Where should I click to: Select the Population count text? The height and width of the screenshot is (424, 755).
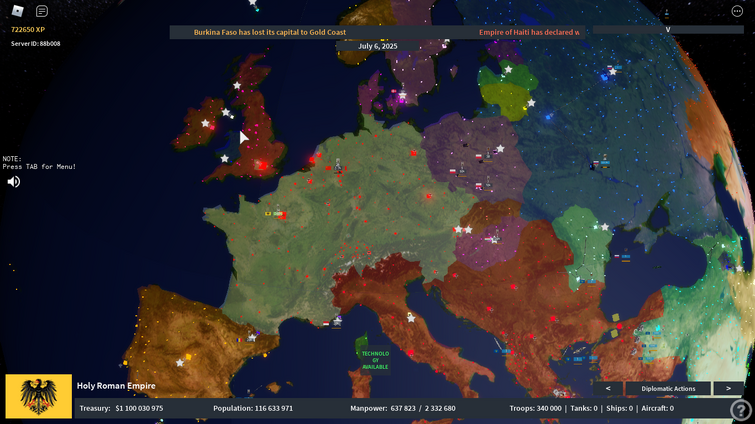tap(253, 408)
